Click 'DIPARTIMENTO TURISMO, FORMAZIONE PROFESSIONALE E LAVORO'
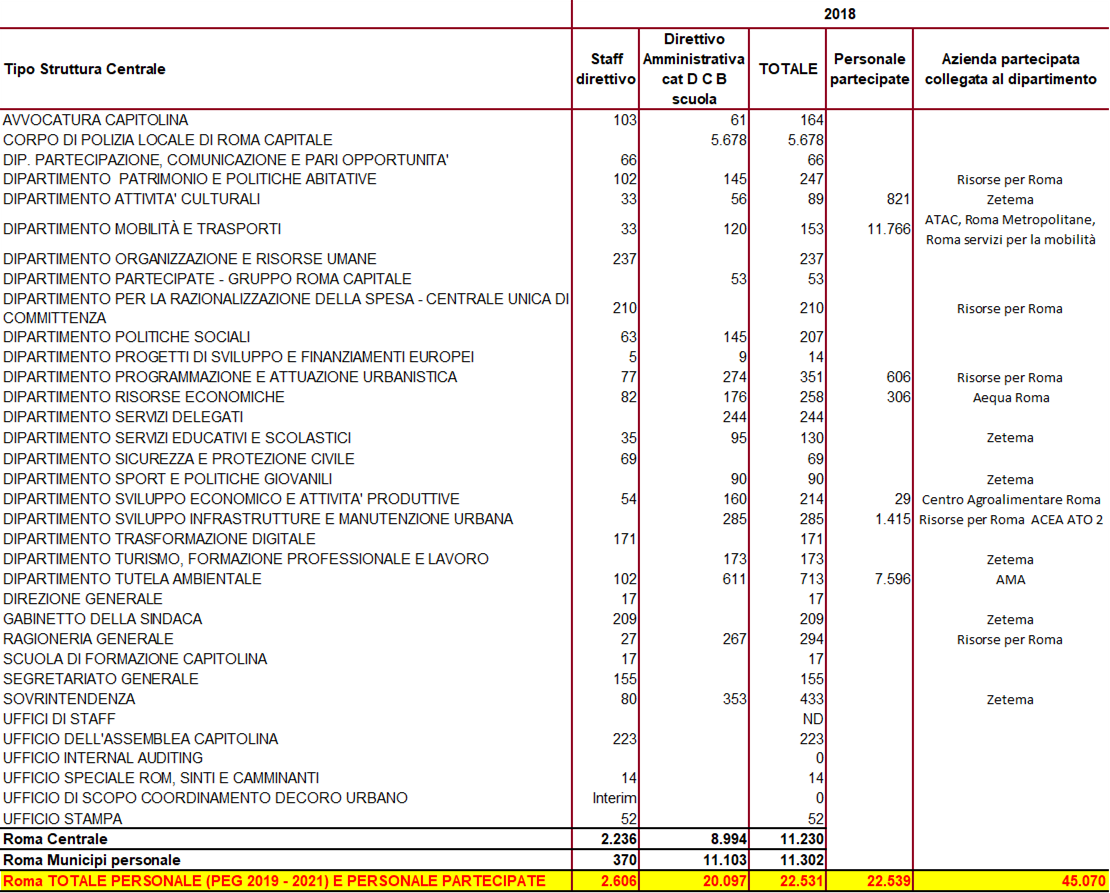1110x893 pixels. pyautogui.click(x=246, y=559)
